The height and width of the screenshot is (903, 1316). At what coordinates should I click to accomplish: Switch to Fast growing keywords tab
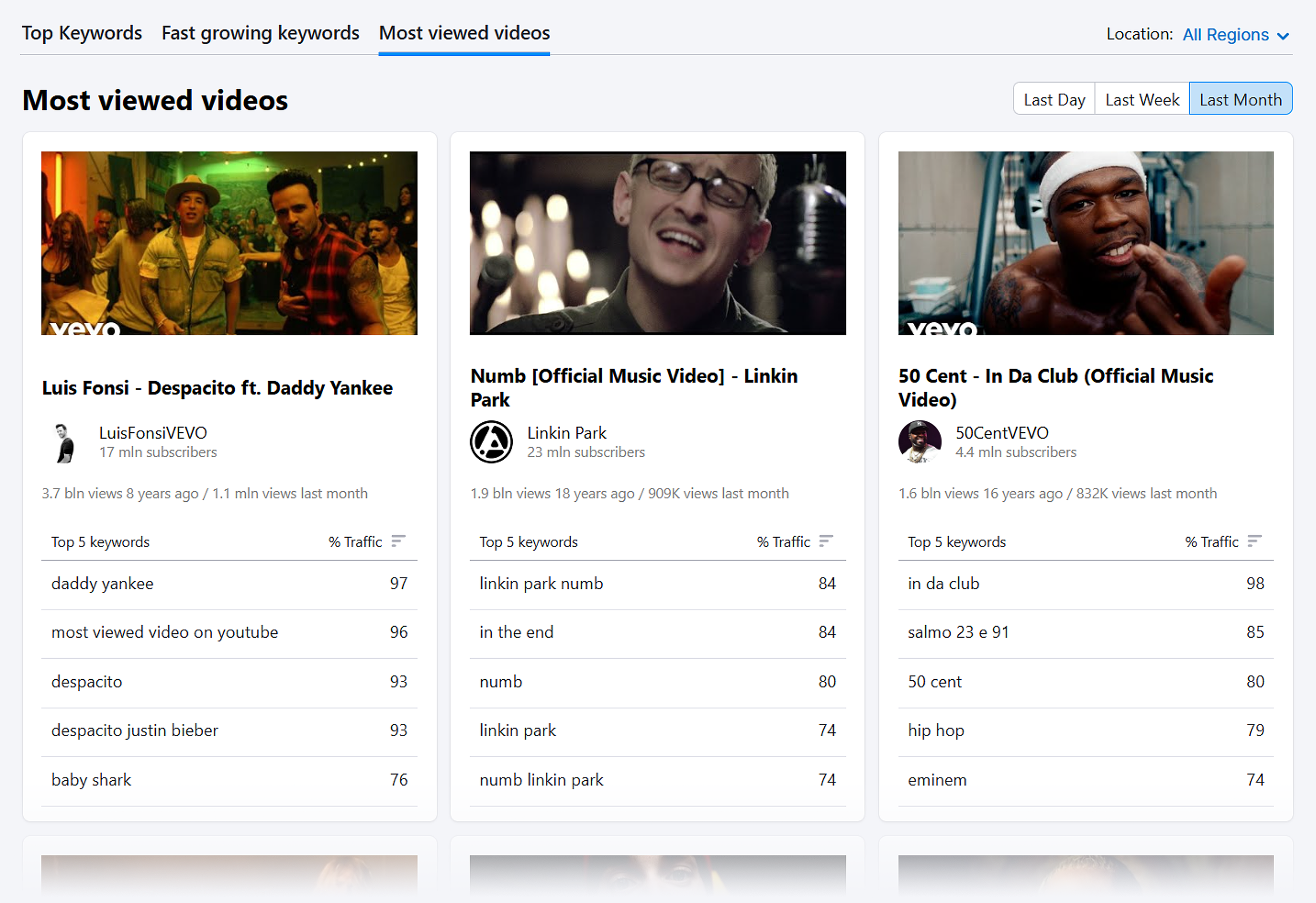point(261,33)
